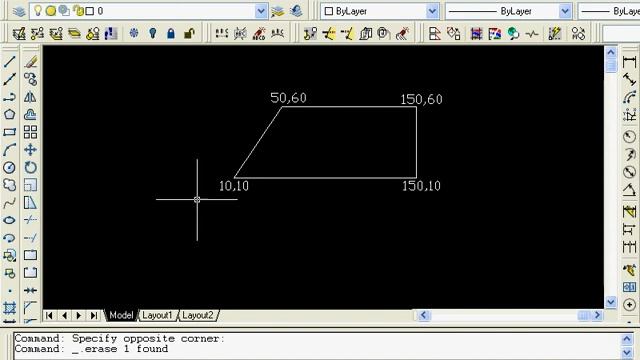Toggle layer 0 viewport freeze icon
This screenshot has height=360, width=640.
tap(64, 11)
